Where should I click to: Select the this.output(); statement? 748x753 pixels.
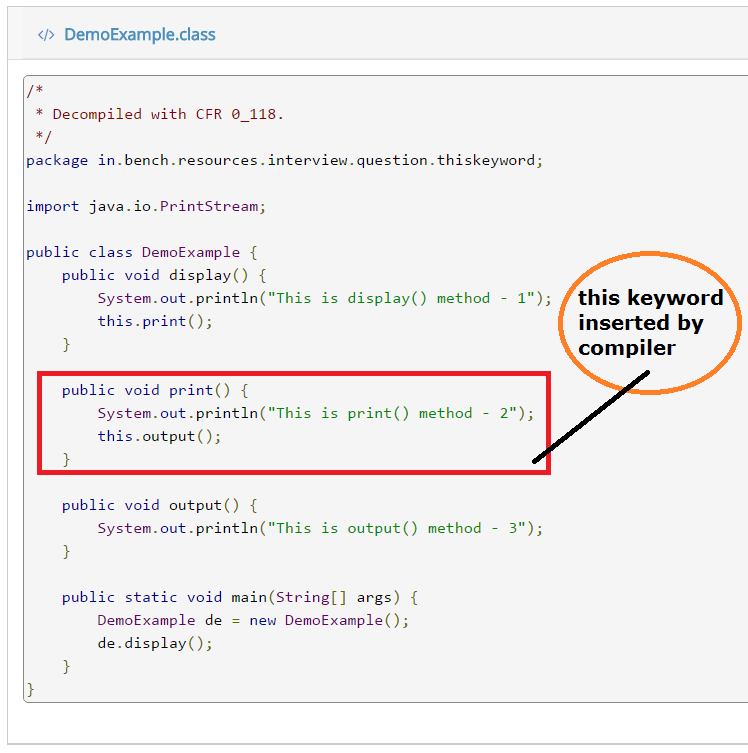pyautogui.click(x=159, y=436)
